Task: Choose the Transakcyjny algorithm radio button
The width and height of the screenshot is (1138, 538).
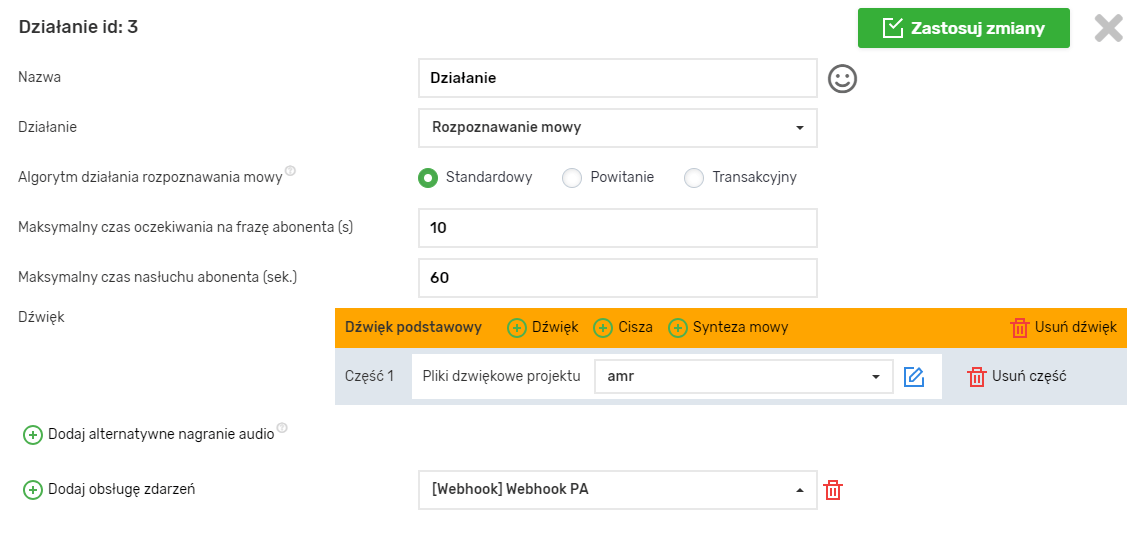Action: click(x=694, y=178)
